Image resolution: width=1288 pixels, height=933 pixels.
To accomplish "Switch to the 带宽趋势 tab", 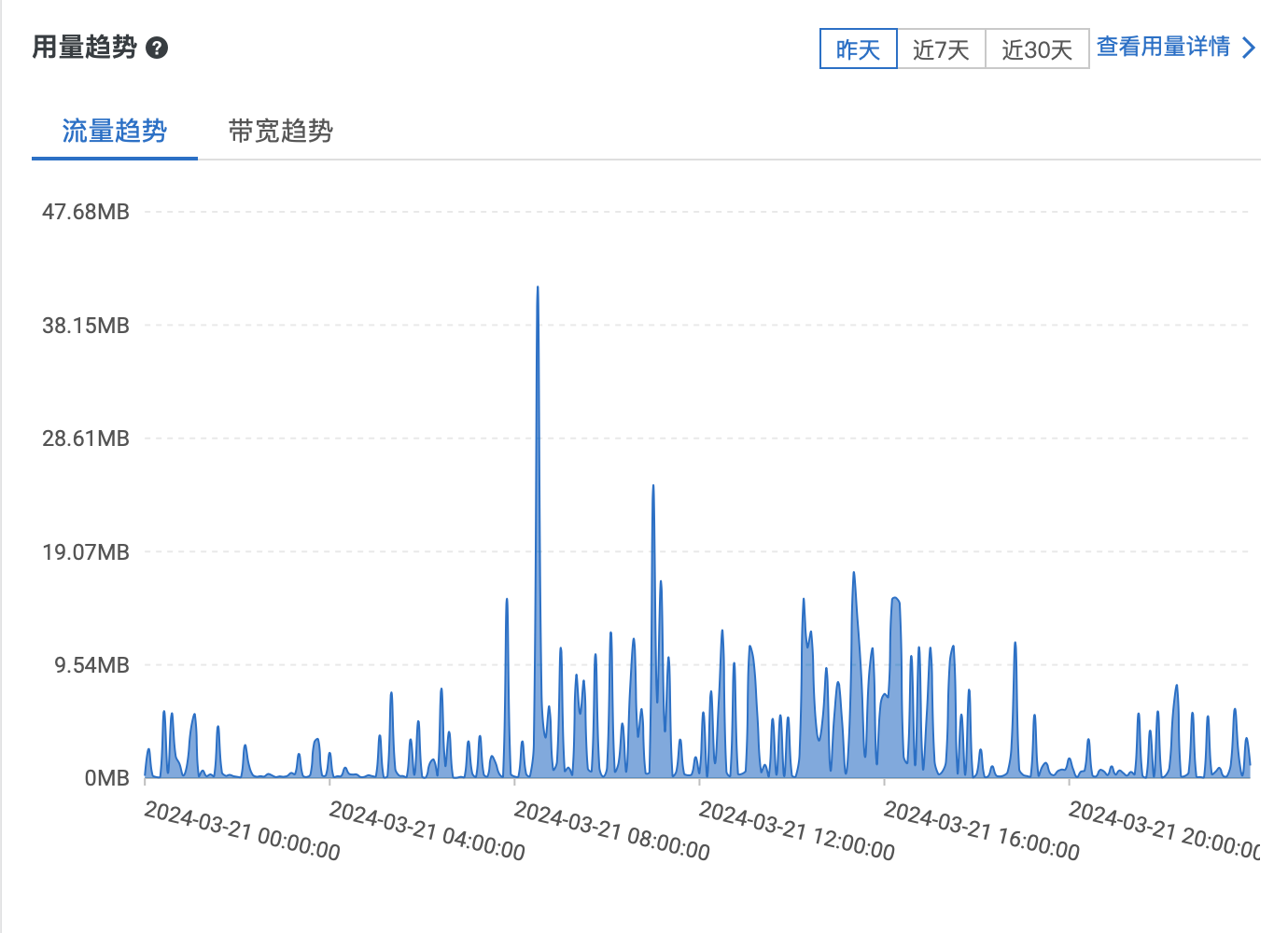I will click(280, 131).
